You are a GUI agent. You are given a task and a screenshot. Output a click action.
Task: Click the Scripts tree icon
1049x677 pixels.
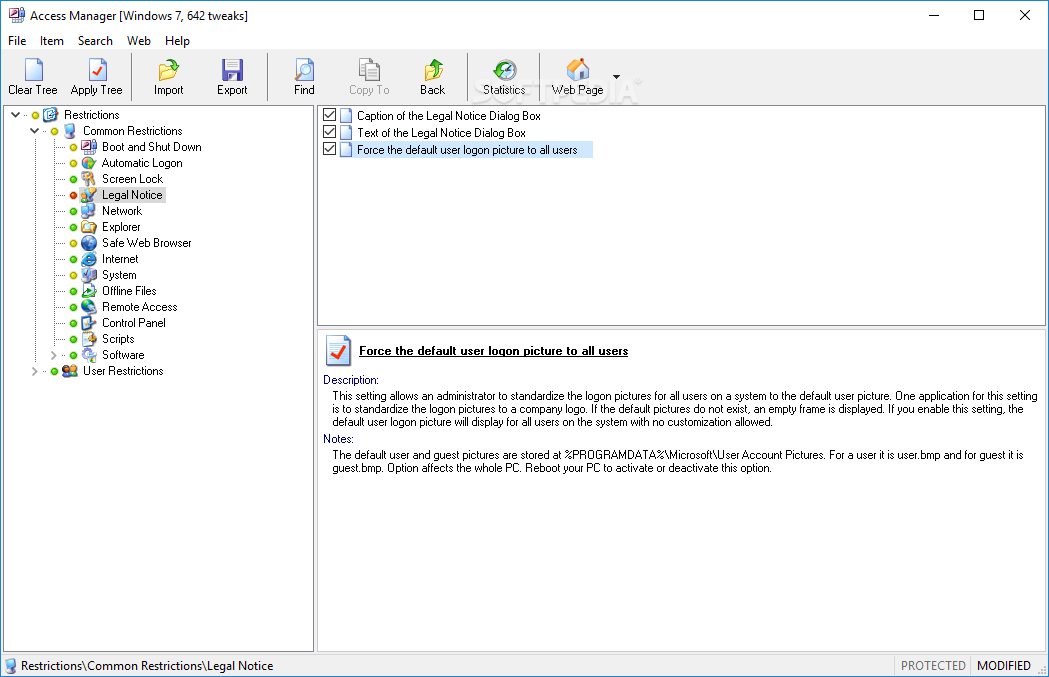tap(89, 339)
